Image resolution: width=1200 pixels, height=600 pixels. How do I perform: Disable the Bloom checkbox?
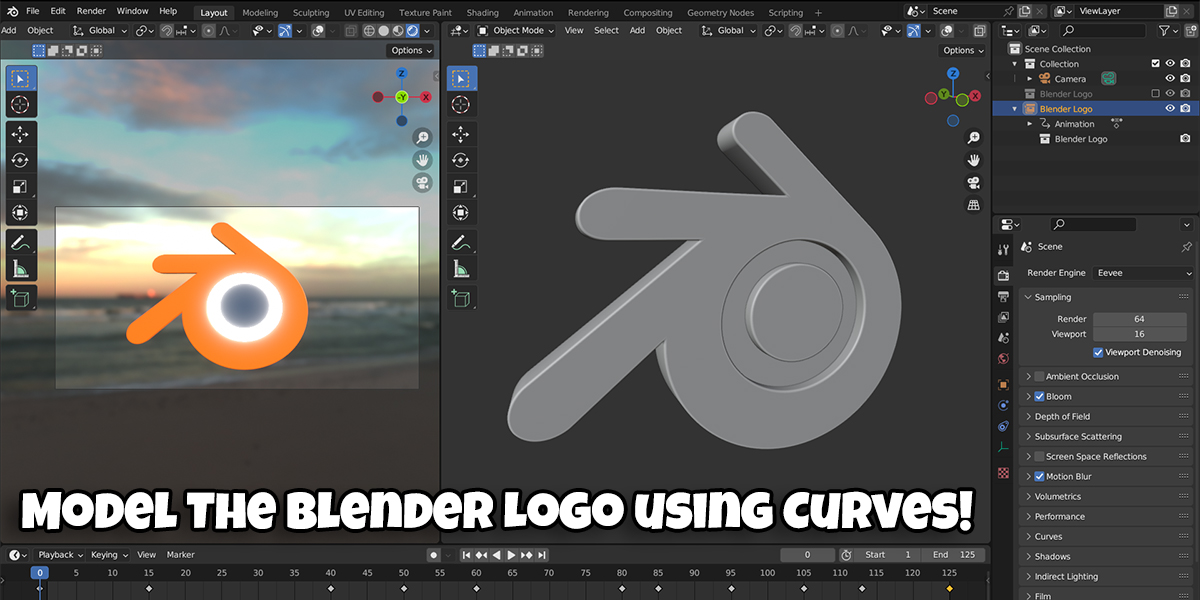(x=1037, y=396)
